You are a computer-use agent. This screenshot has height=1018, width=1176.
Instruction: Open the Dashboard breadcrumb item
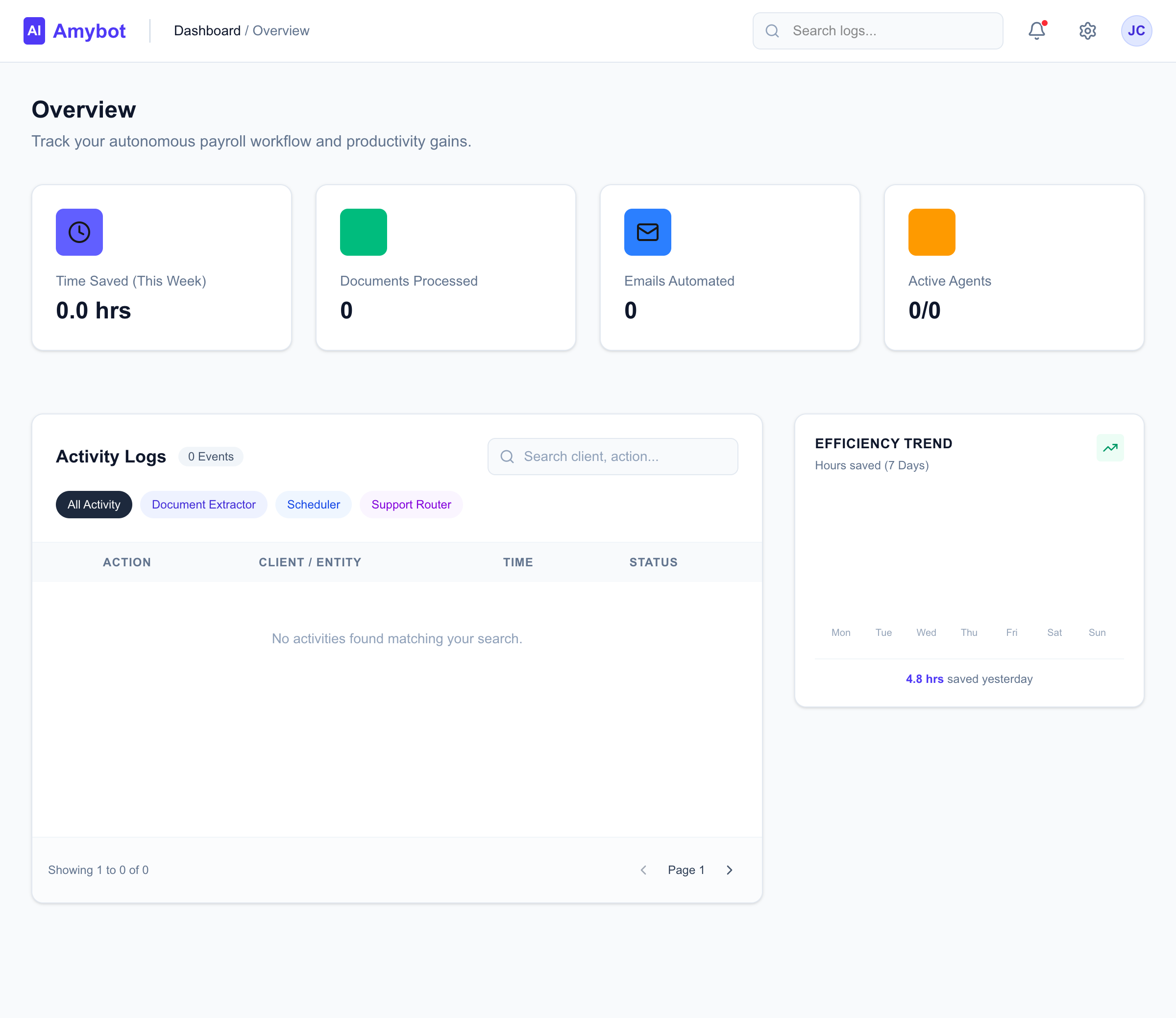point(207,31)
